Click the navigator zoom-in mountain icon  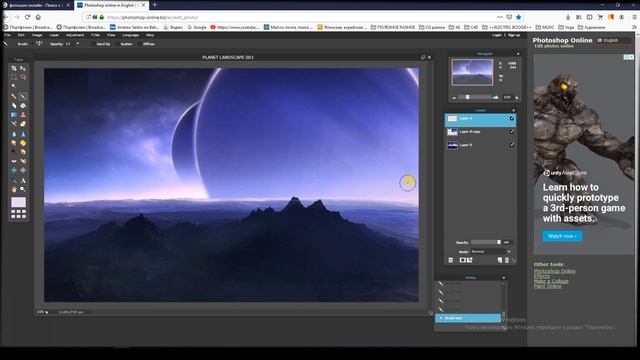496,97
